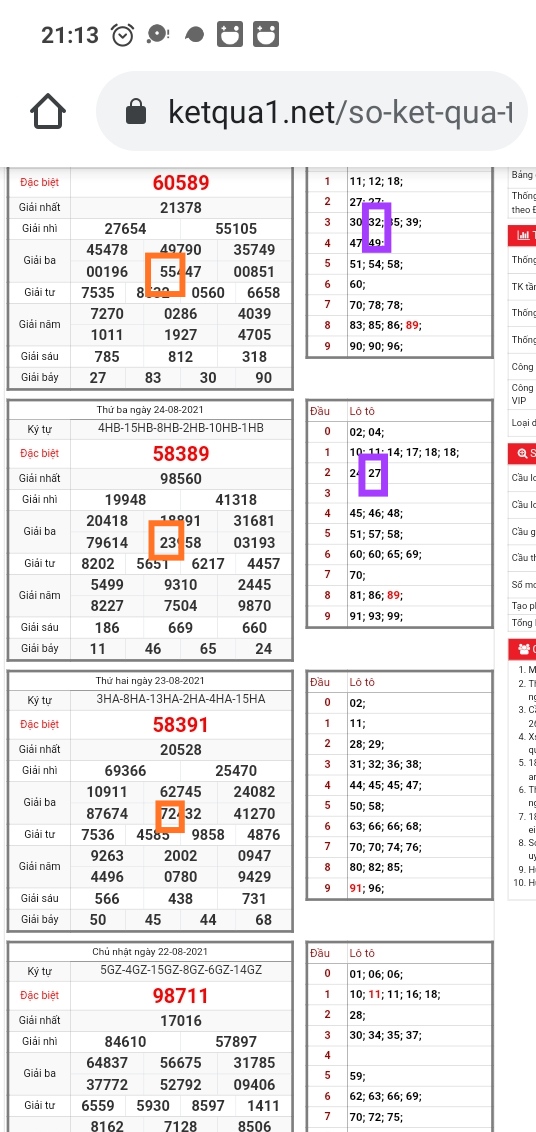Select code string 4HB-15HB-8HB-2HB-10HB-1HB

click(x=181, y=428)
